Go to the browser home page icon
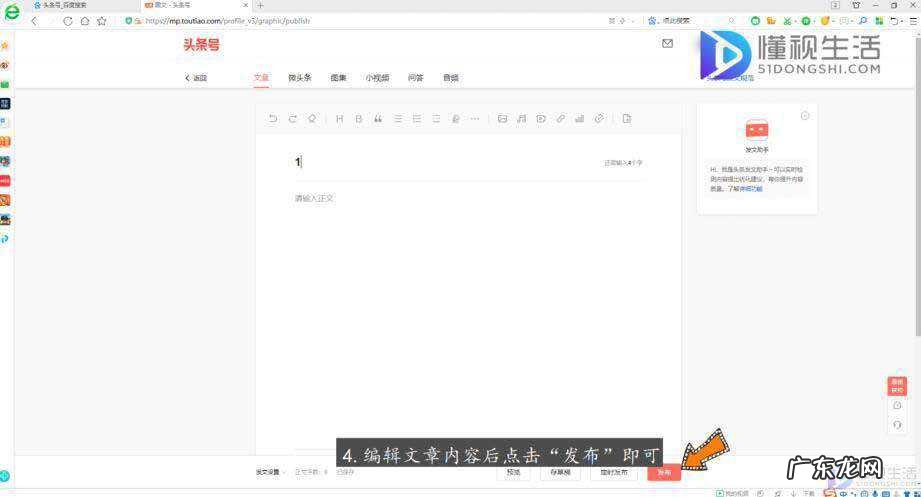 click(85, 21)
